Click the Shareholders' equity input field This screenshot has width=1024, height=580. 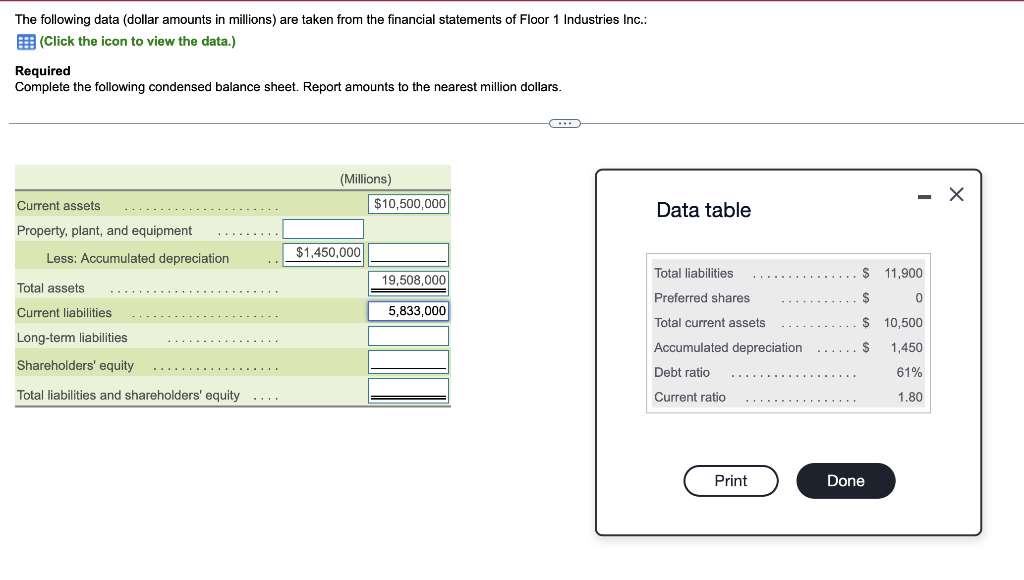[408, 362]
